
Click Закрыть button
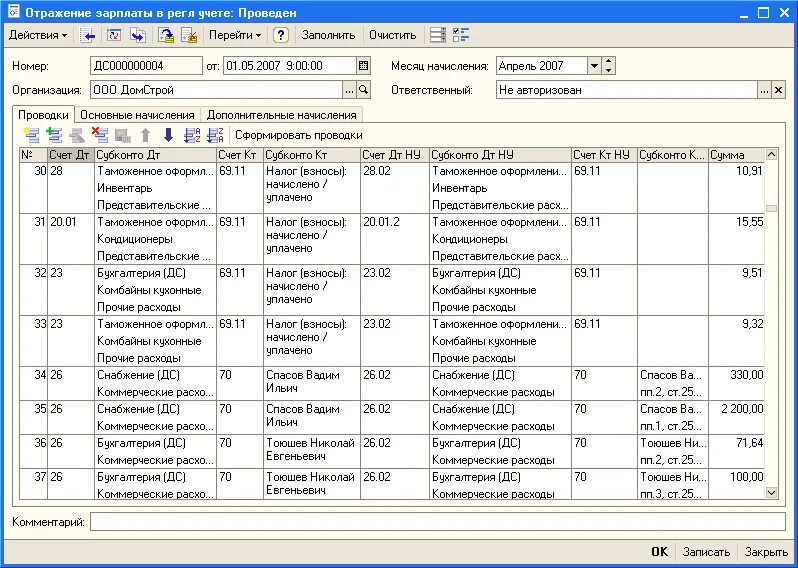[x=766, y=552]
